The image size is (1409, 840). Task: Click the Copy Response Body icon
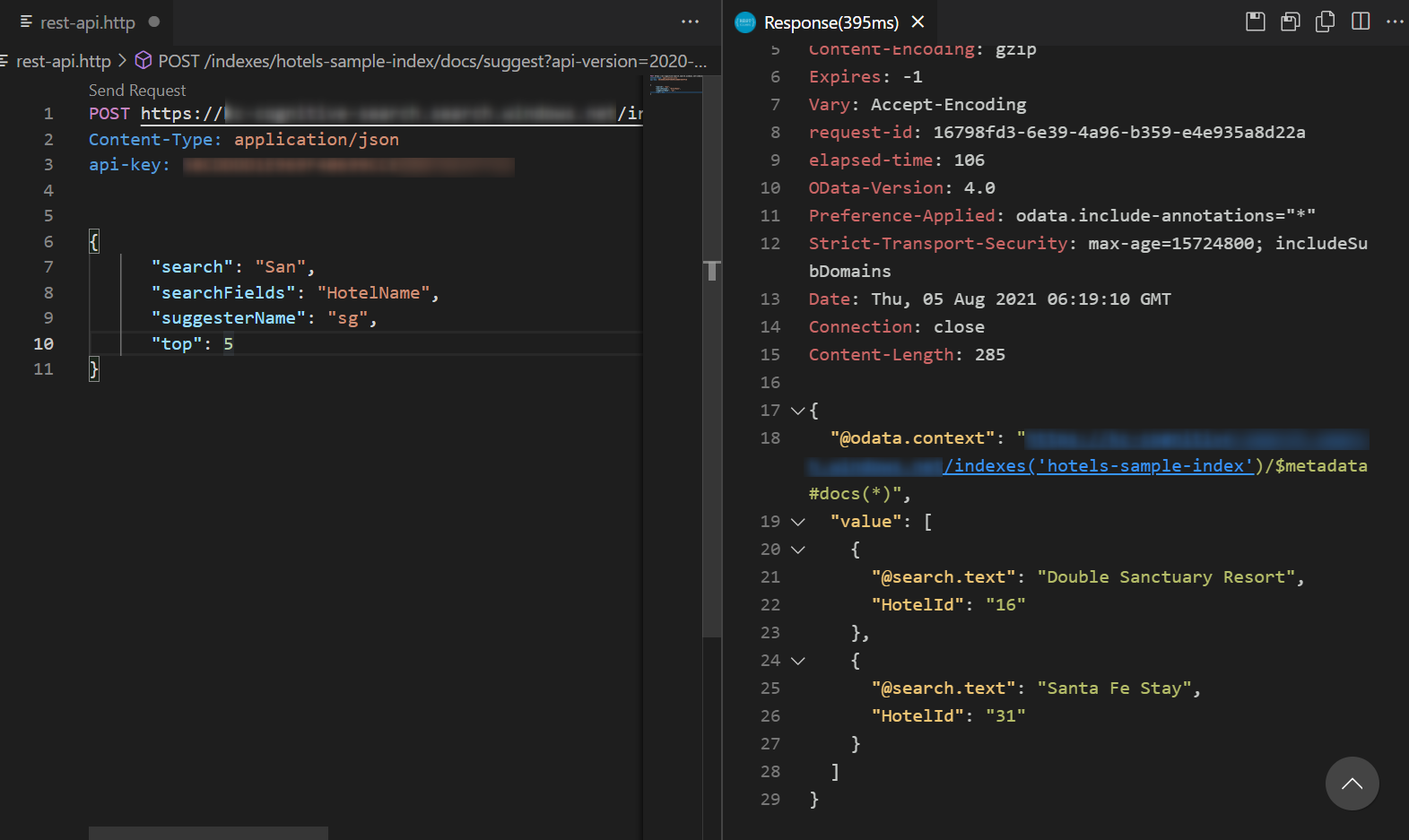pyautogui.click(x=1325, y=22)
